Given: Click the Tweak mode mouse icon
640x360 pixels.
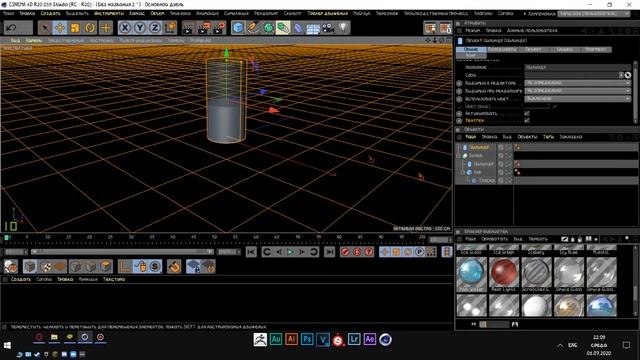Looking at the screenshot, I should pyautogui.click(x=140, y=267).
